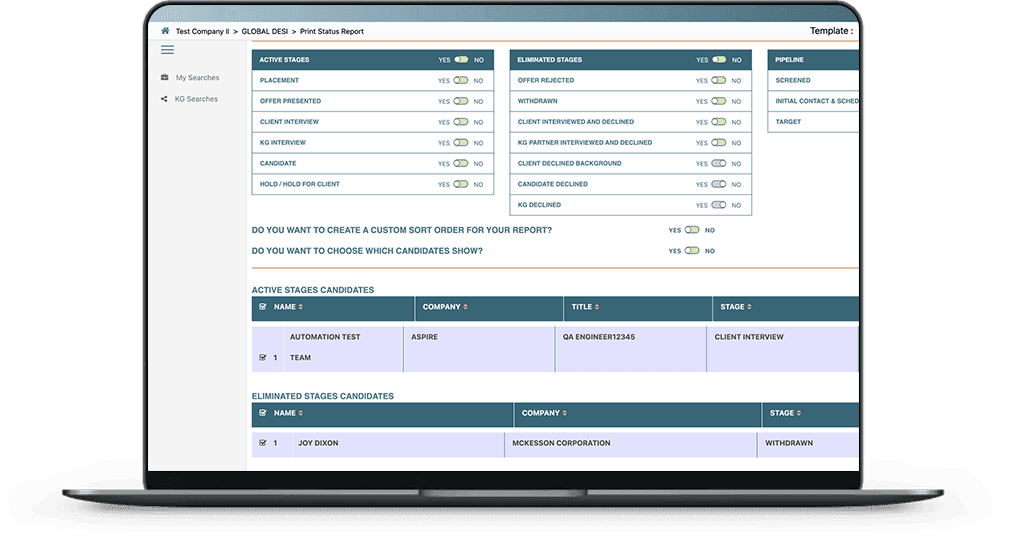Open KG Searches in the sidebar
This screenshot has height=538, width=1015.
click(196, 99)
